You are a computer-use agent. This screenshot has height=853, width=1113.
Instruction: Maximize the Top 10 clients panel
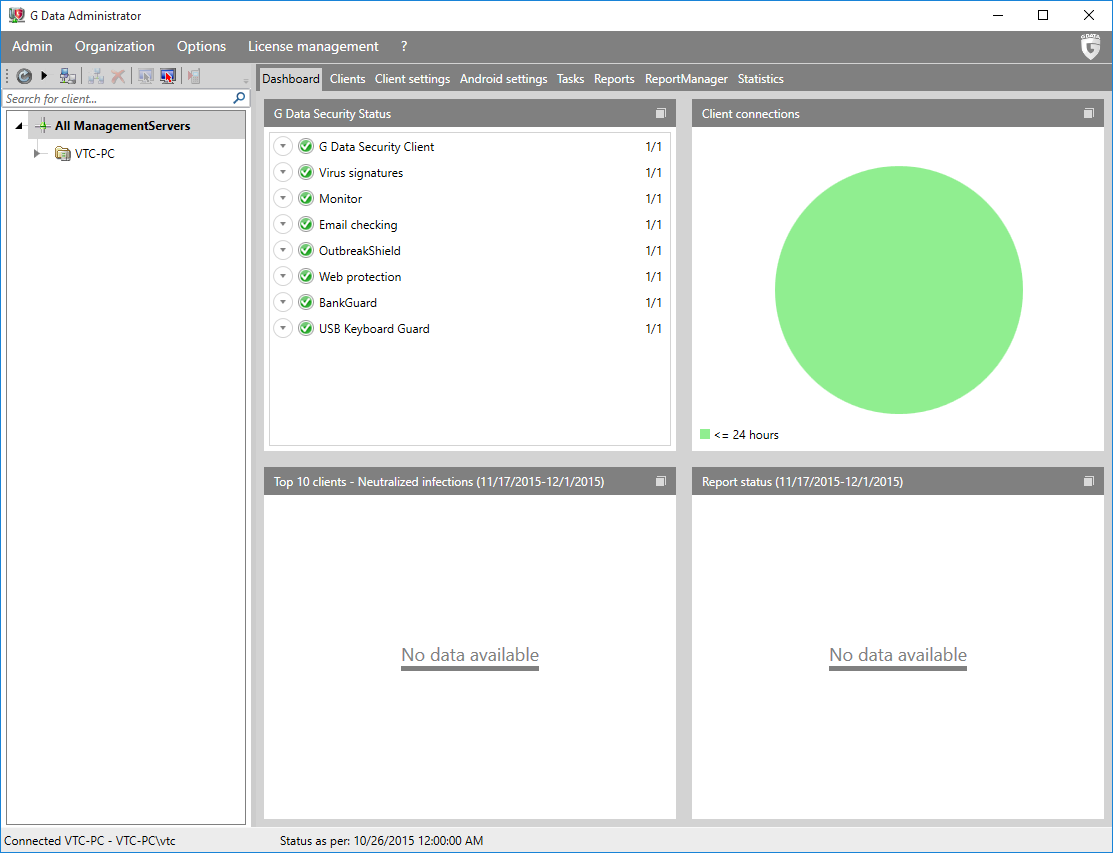660,482
